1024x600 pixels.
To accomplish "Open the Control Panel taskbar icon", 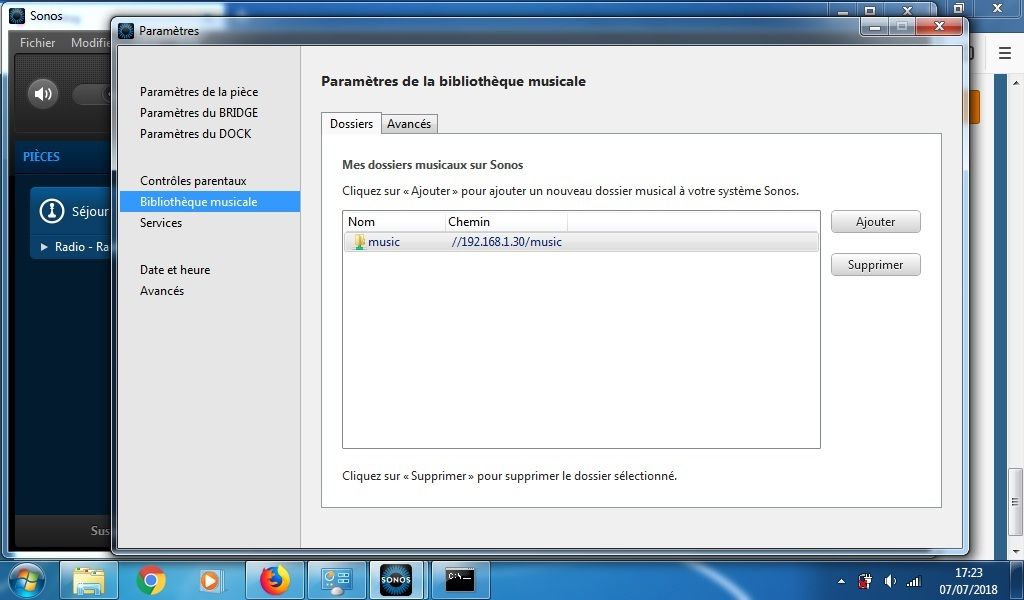I will click(337, 580).
